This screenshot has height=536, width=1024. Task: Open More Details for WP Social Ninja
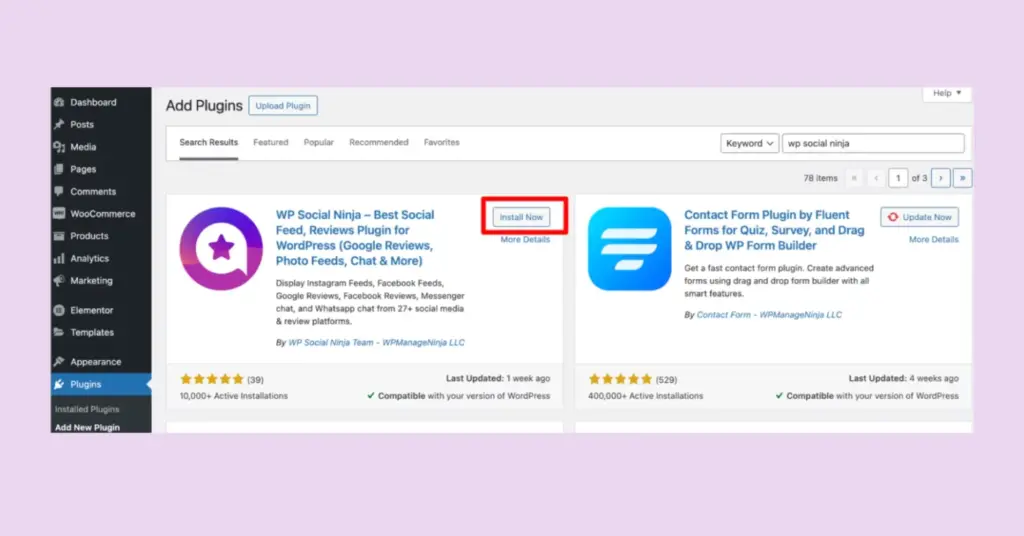click(x=525, y=240)
